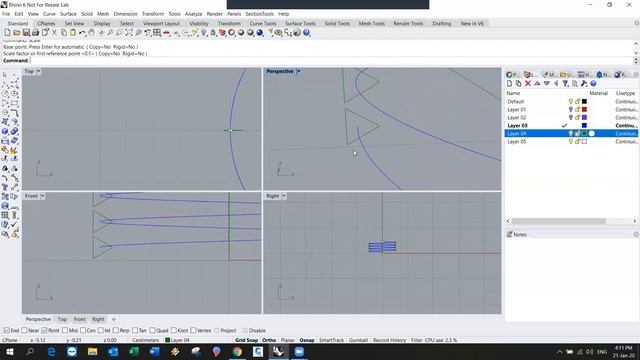Open the Centimeters units selector in status bar

tap(146, 340)
